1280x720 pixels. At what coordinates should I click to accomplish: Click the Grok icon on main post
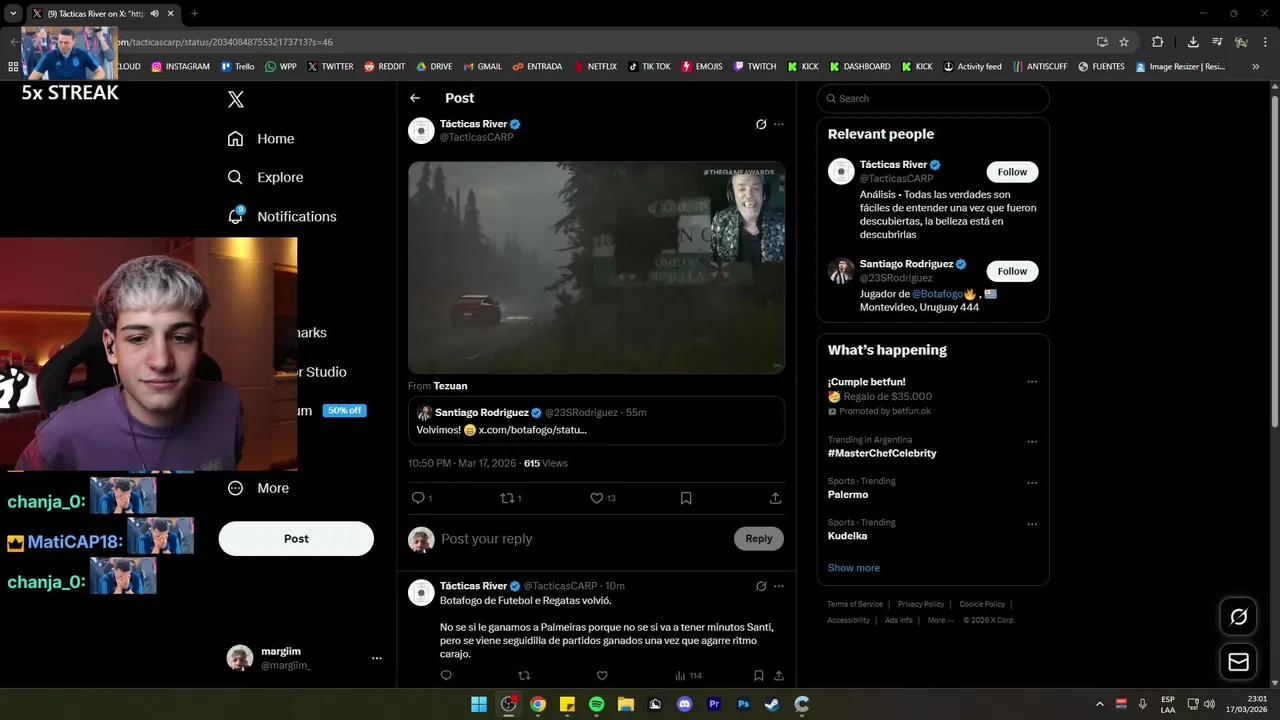(x=761, y=124)
